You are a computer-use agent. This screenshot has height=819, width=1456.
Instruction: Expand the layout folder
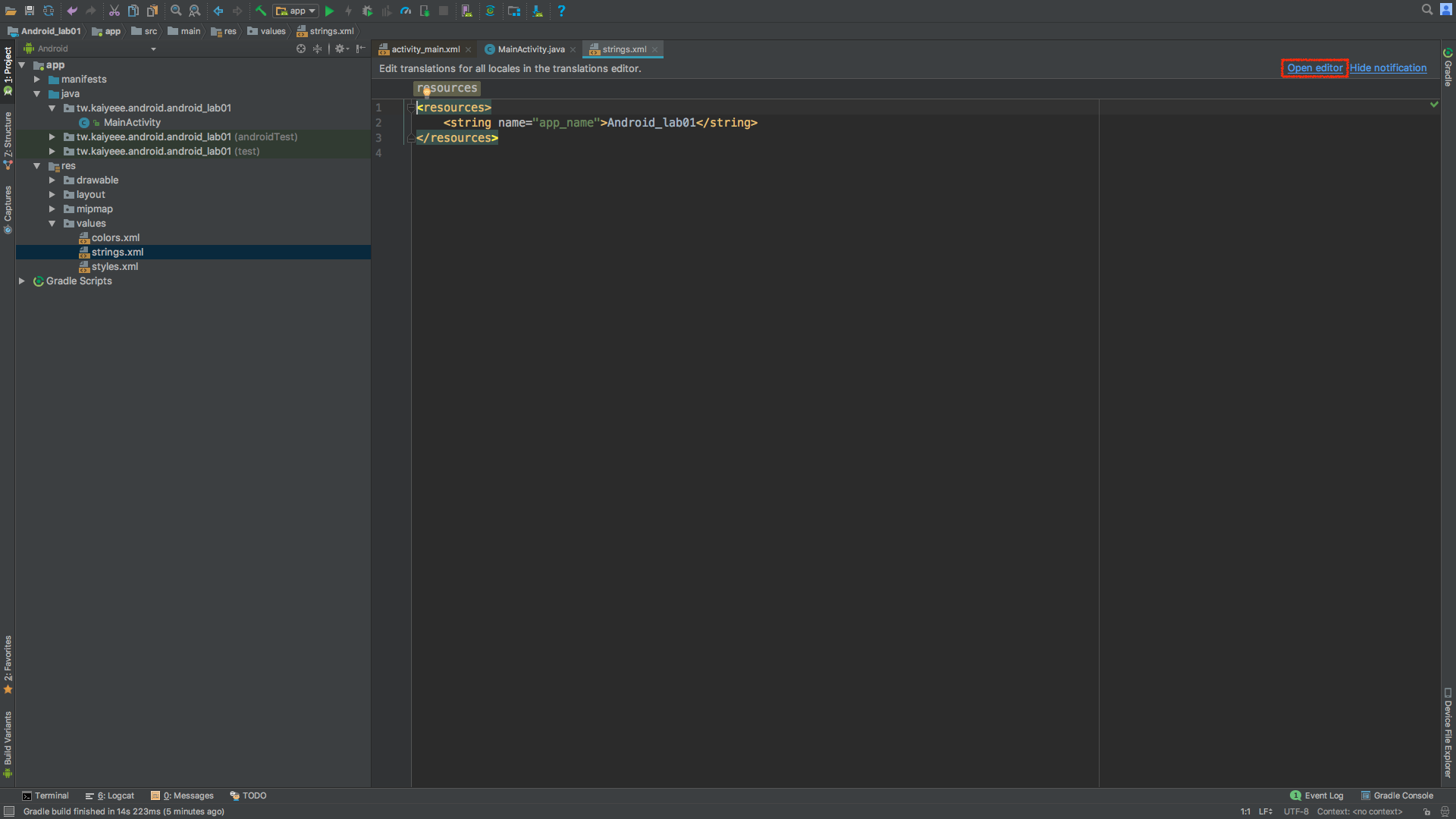[x=52, y=195]
